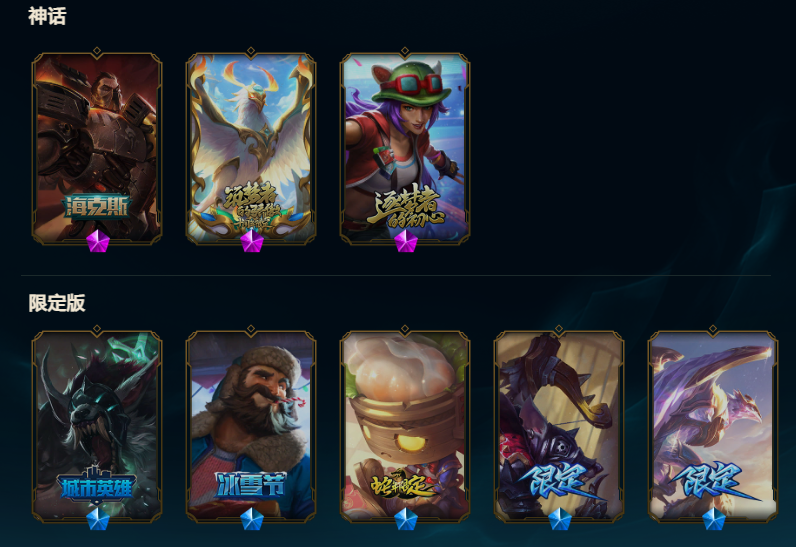796x547 pixels.
Task: Select the 逐梦者的初心 green-hat skin card
Action: (405, 147)
